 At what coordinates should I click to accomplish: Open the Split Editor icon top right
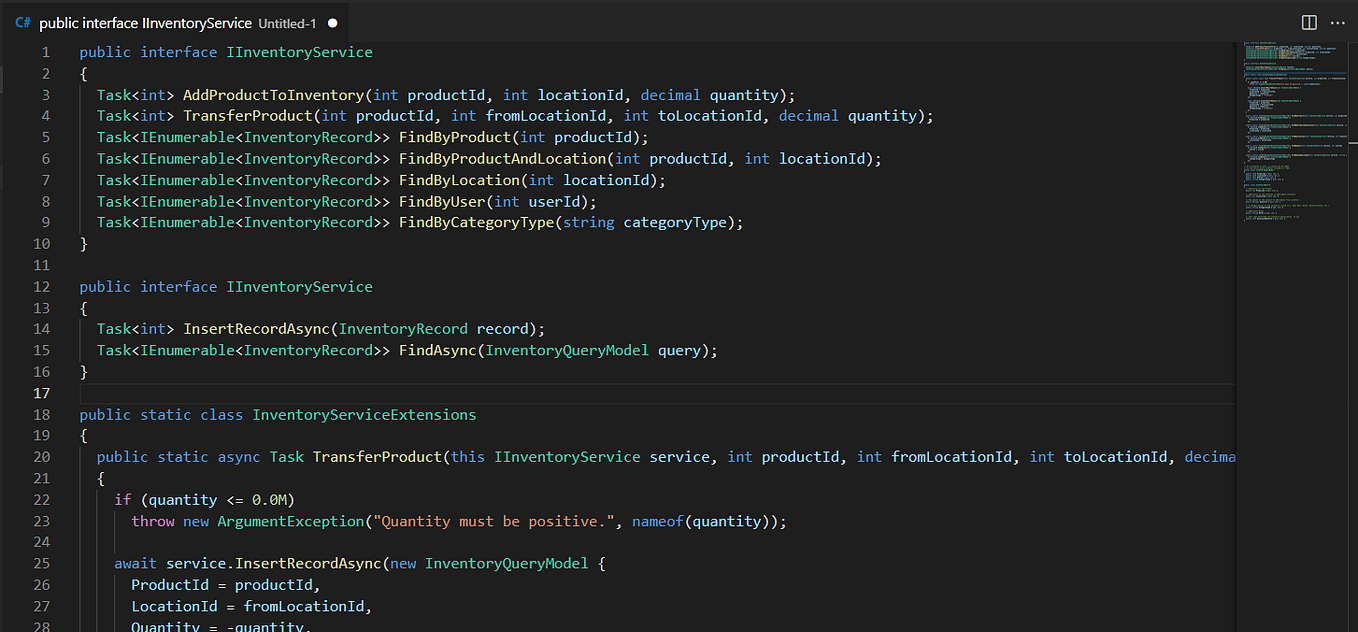point(1310,22)
